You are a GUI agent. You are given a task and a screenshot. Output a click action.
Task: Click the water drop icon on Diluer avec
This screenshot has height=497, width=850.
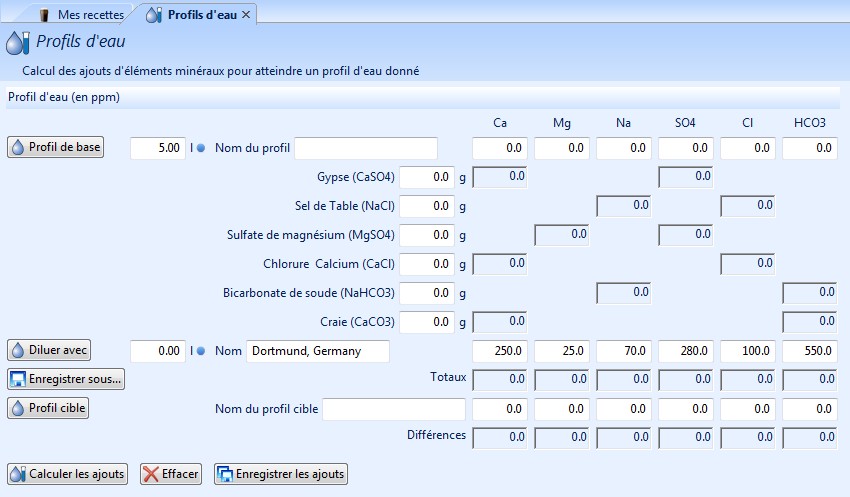(18, 351)
